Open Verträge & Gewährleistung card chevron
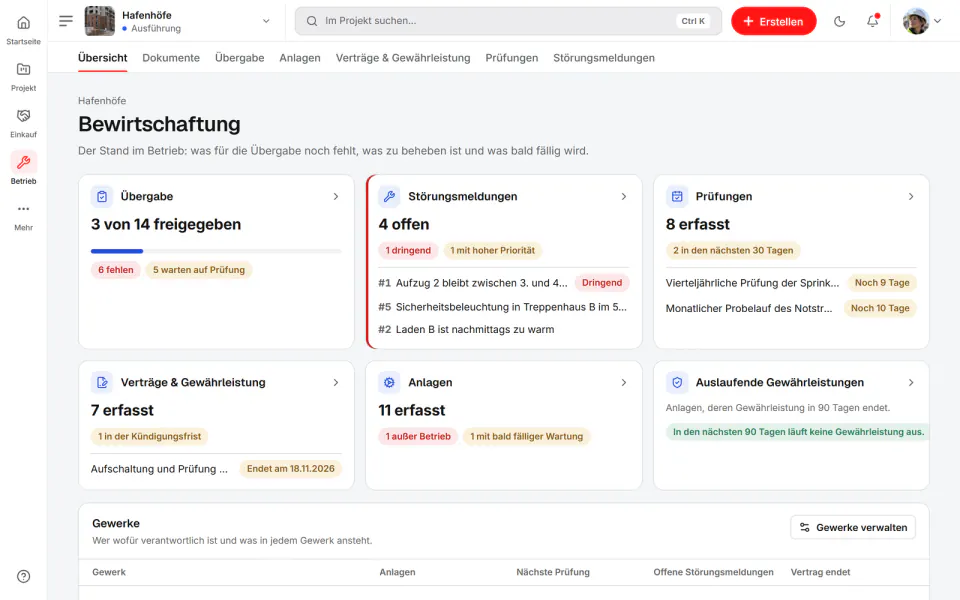The image size is (960, 600). 336,383
